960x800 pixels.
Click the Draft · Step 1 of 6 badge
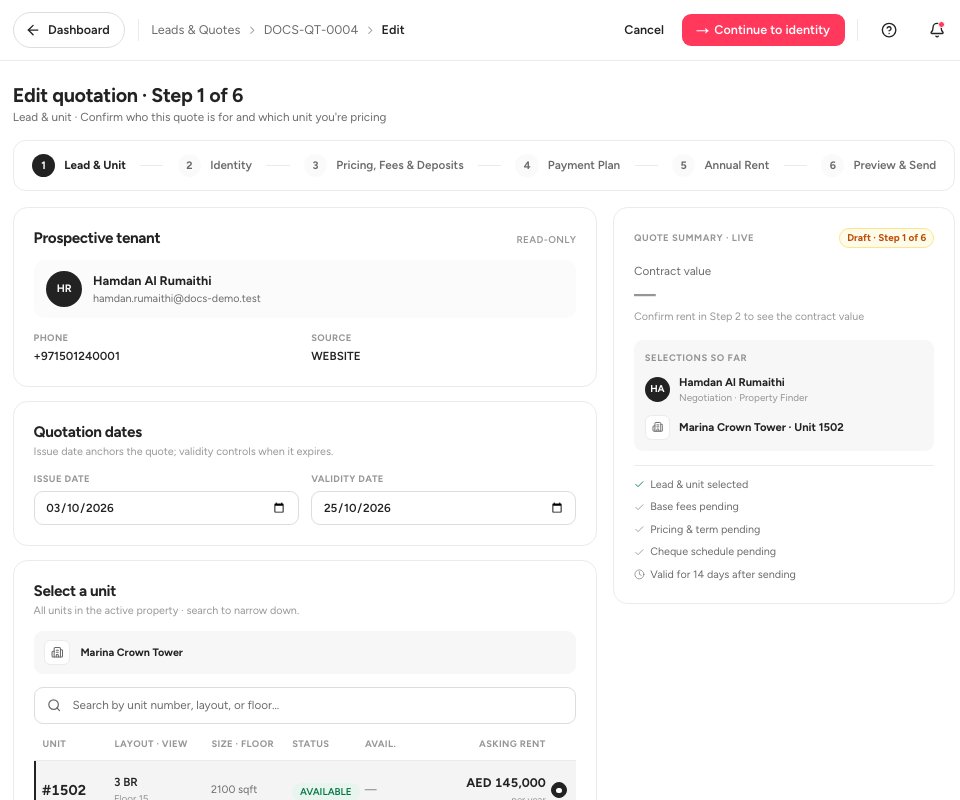click(886, 237)
